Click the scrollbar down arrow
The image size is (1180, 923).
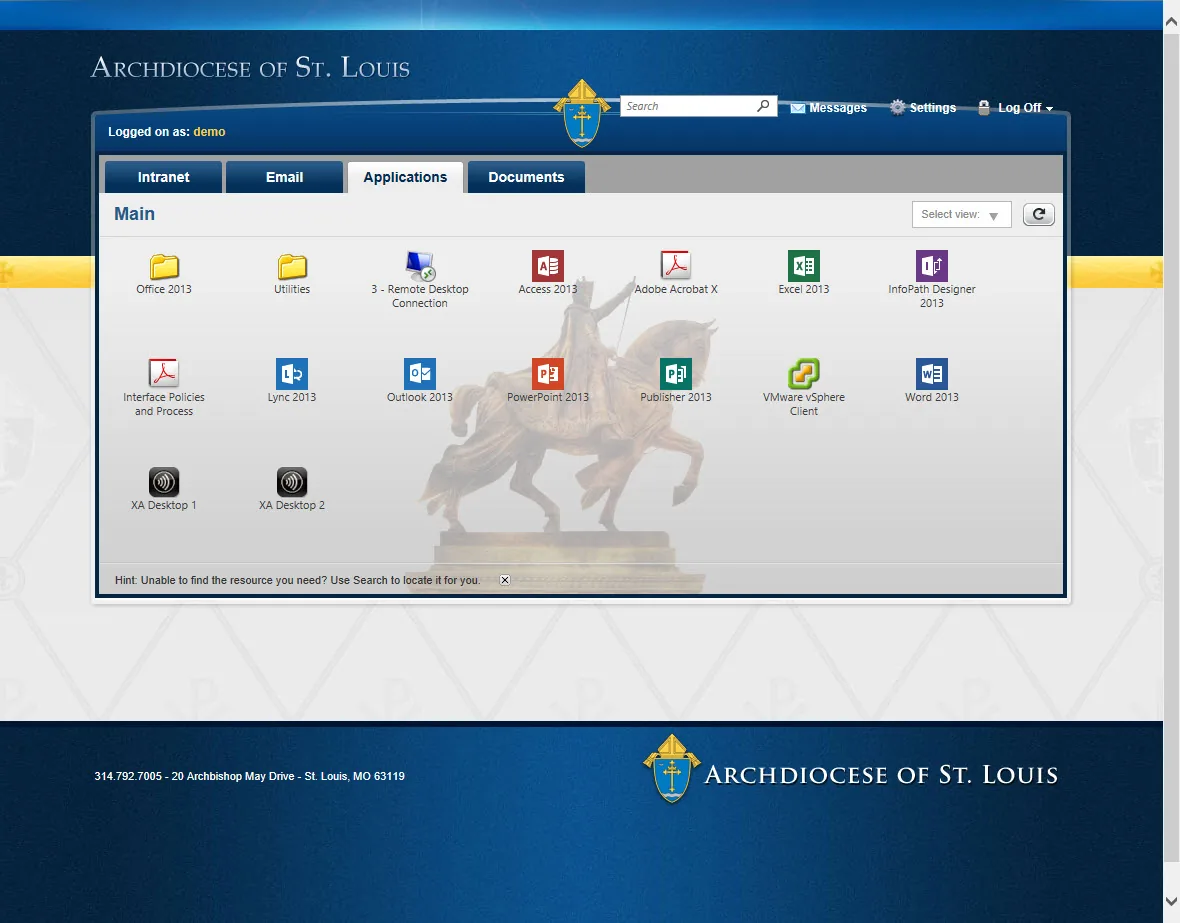pyautogui.click(x=1172, y=900)
